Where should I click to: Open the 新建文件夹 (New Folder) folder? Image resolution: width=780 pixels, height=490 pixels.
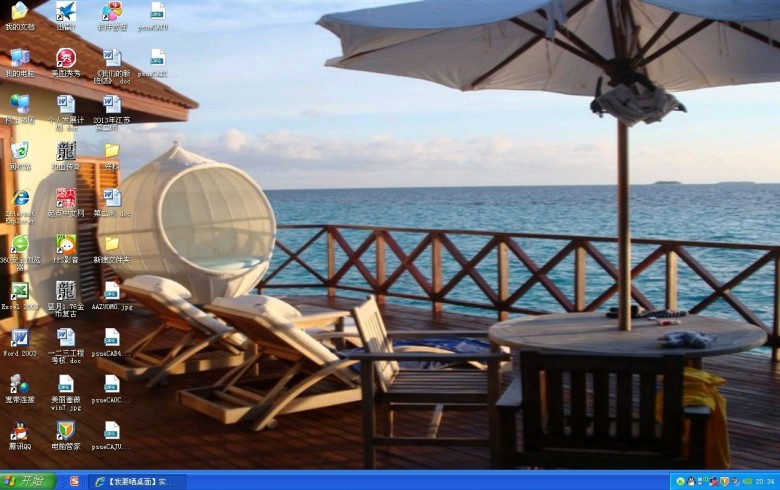pyautogui.click(x=112, y=244)
